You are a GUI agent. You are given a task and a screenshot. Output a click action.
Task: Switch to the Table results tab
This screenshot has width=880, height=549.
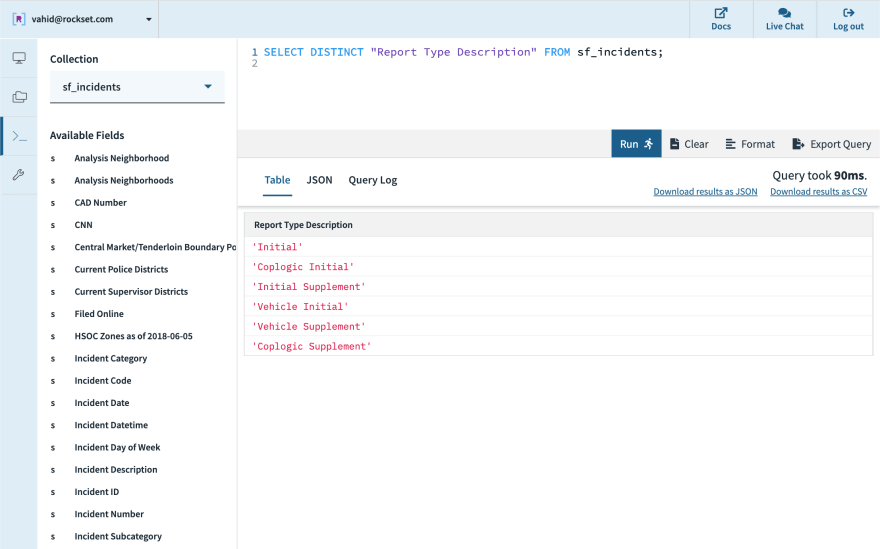click(x=277, y=180)
